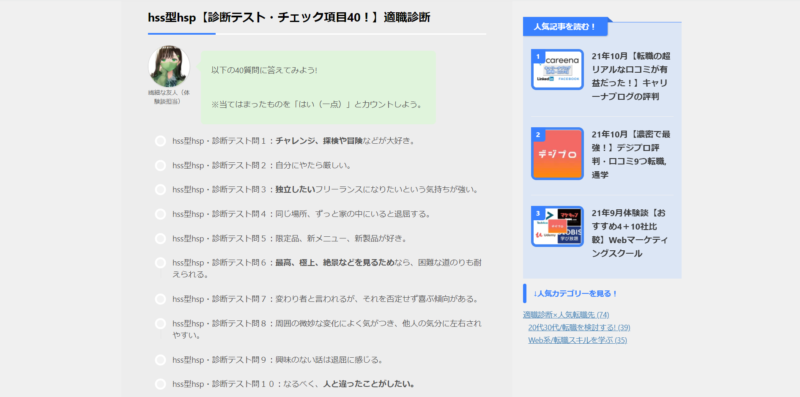Image resolution: width=800 pixels, height=397 pixels.
Task: Select radio button for 診断テスト問6
Action: [160, 263]
